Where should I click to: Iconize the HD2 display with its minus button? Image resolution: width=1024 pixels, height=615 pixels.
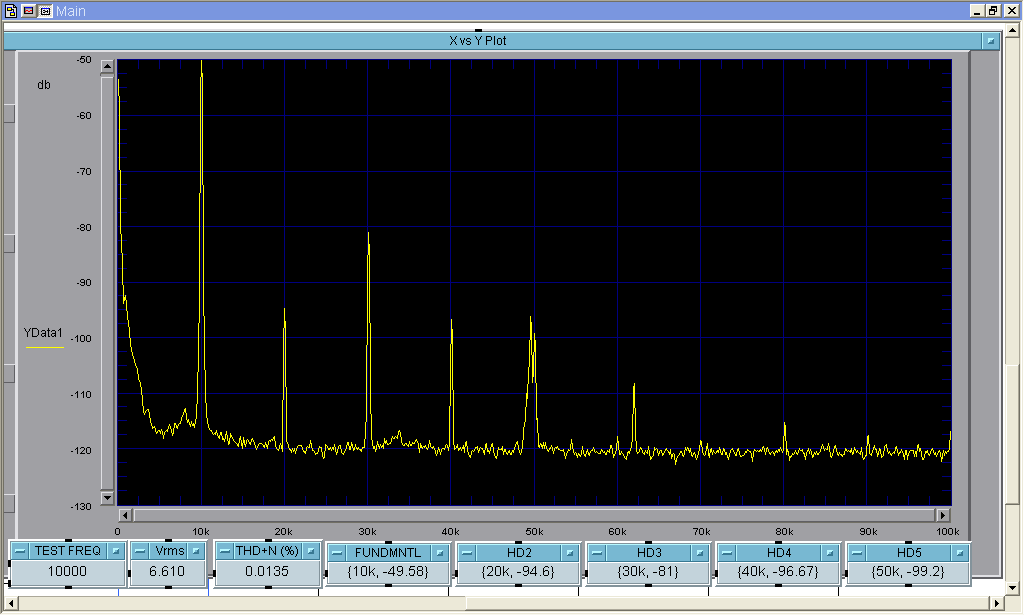pyautogui.click(x=467, y=553)
